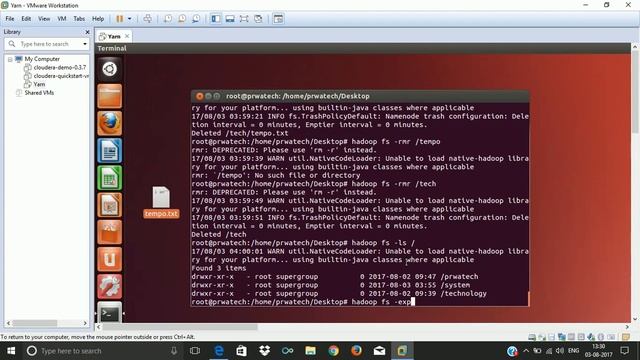This screenshot has height=360, width=640.
Task: Send Ctrl+Alt+Del to the virtual machine
Action: [x=148, y=19]
